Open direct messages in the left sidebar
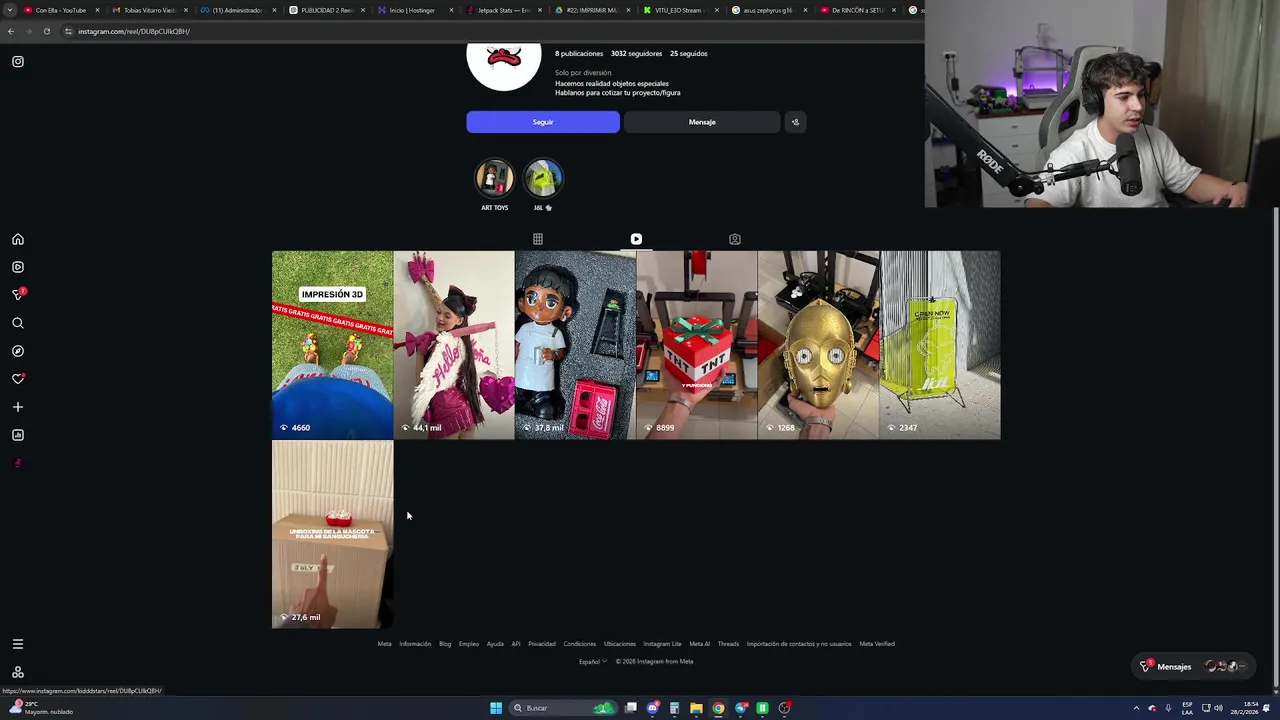Viewport: 1280px width, 720px height. tap(18, 295)
